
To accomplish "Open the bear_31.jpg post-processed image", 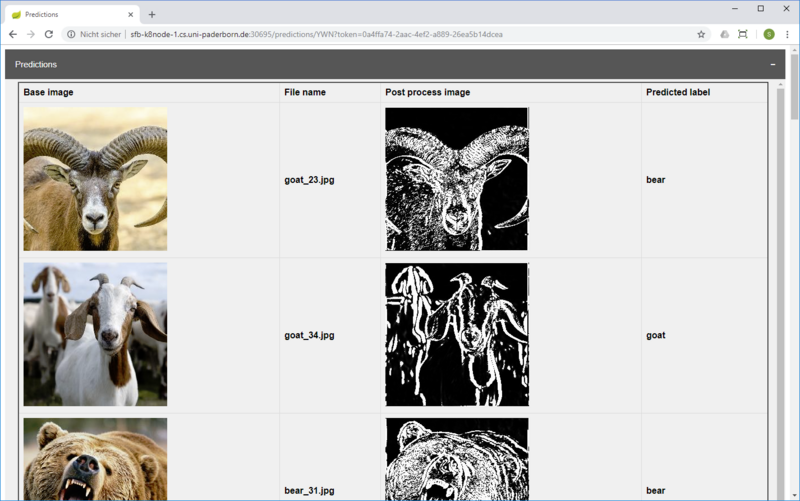I will pos(457,459).
